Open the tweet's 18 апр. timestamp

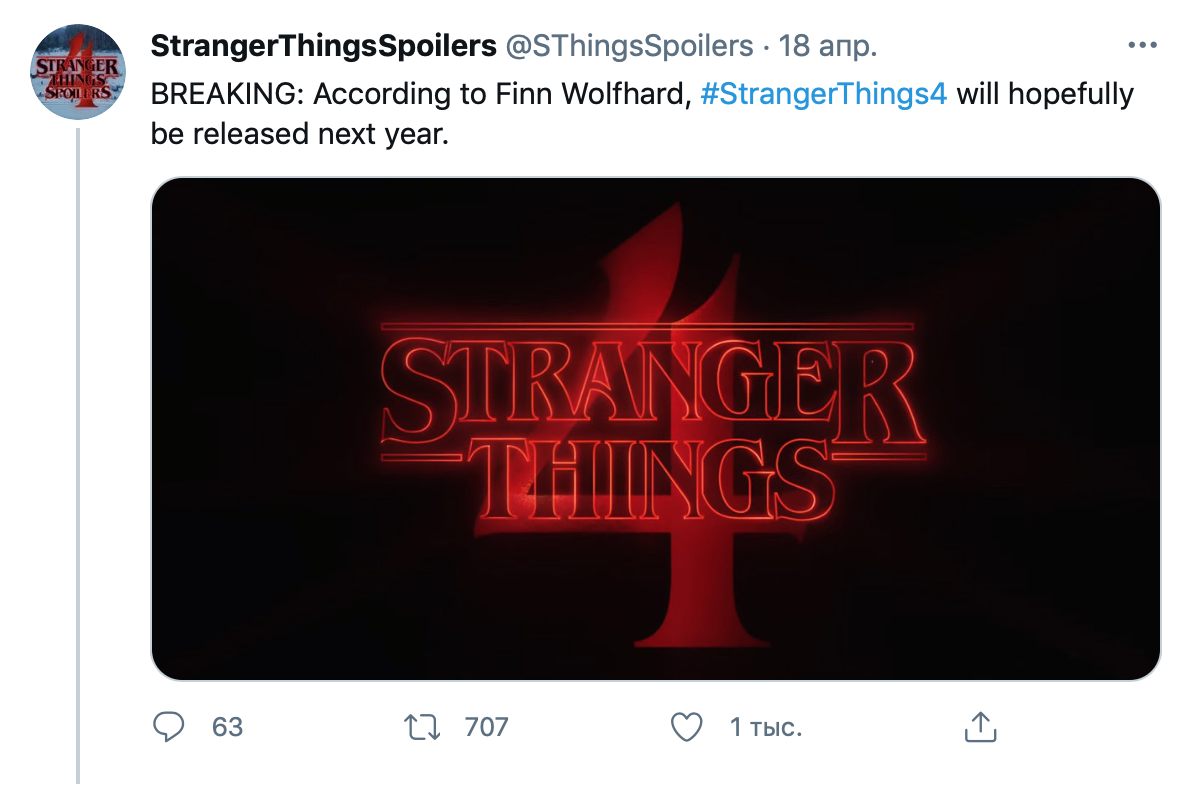(x=828, y=46)
